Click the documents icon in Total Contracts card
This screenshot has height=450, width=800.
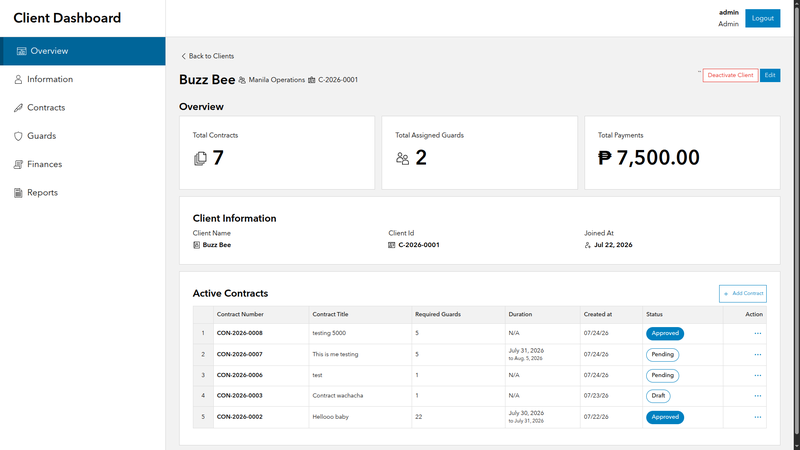(201, 159)
